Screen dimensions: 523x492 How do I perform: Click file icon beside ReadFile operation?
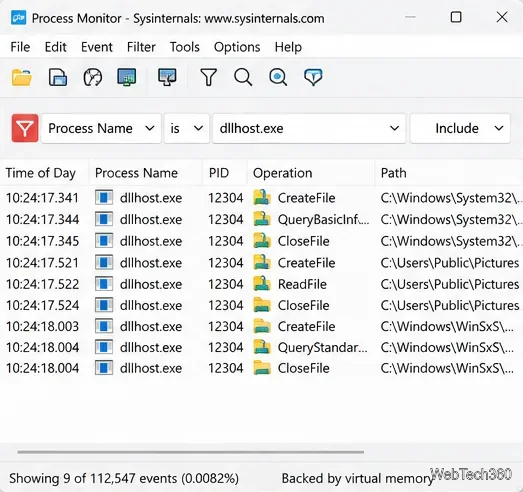tap(262, 284)
